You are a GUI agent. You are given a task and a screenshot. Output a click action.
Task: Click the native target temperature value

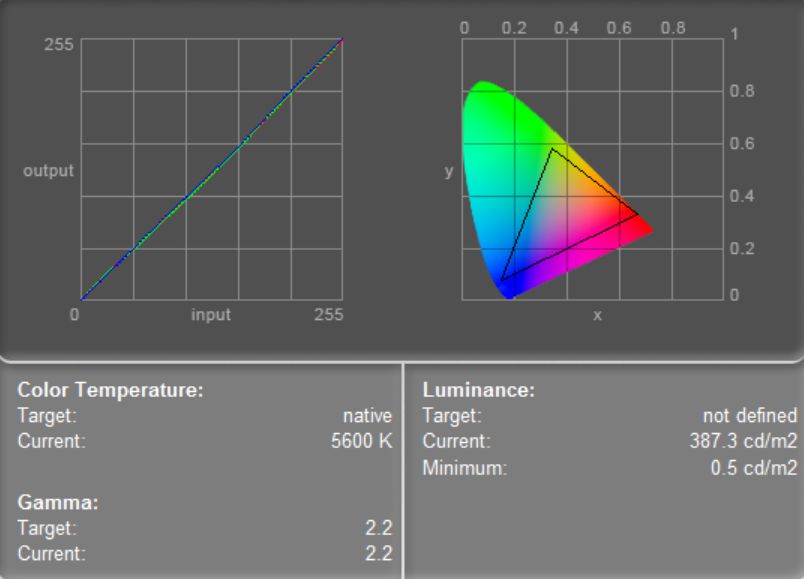click(367, 415)
